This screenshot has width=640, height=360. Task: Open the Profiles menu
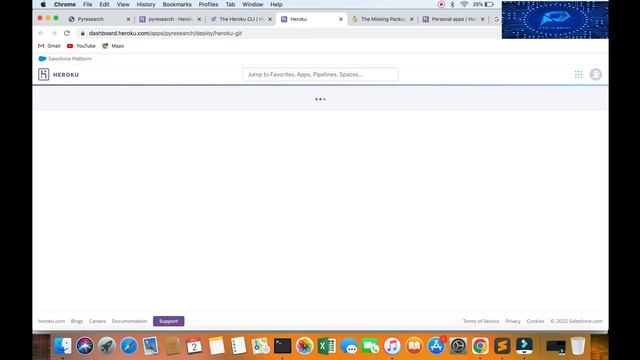(208, 4)
